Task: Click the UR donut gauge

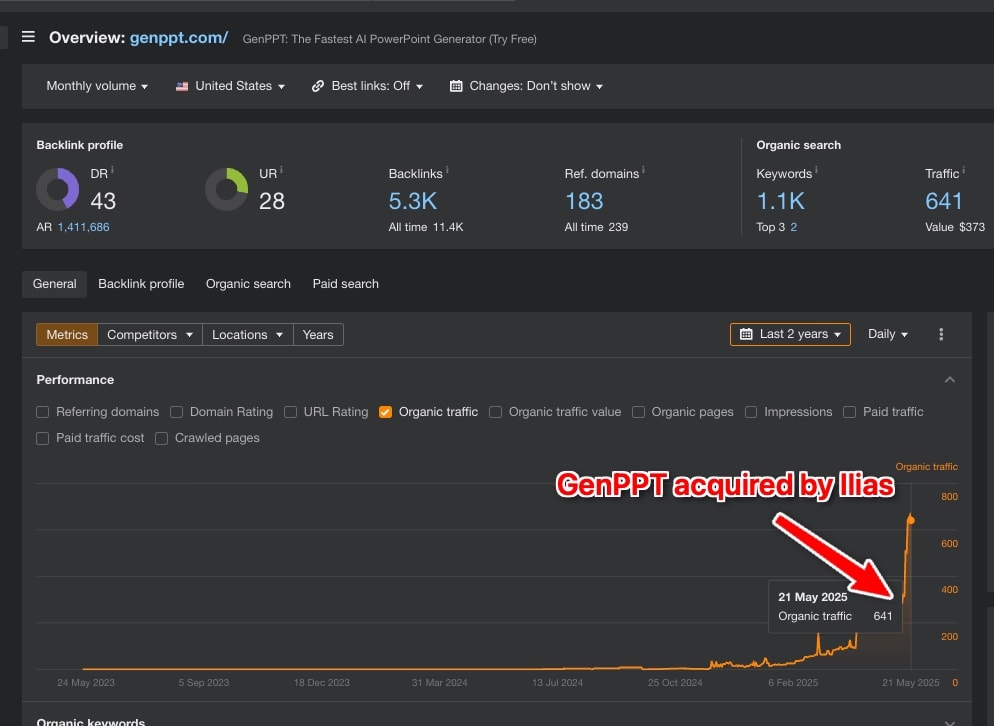Action: point(227,190)
